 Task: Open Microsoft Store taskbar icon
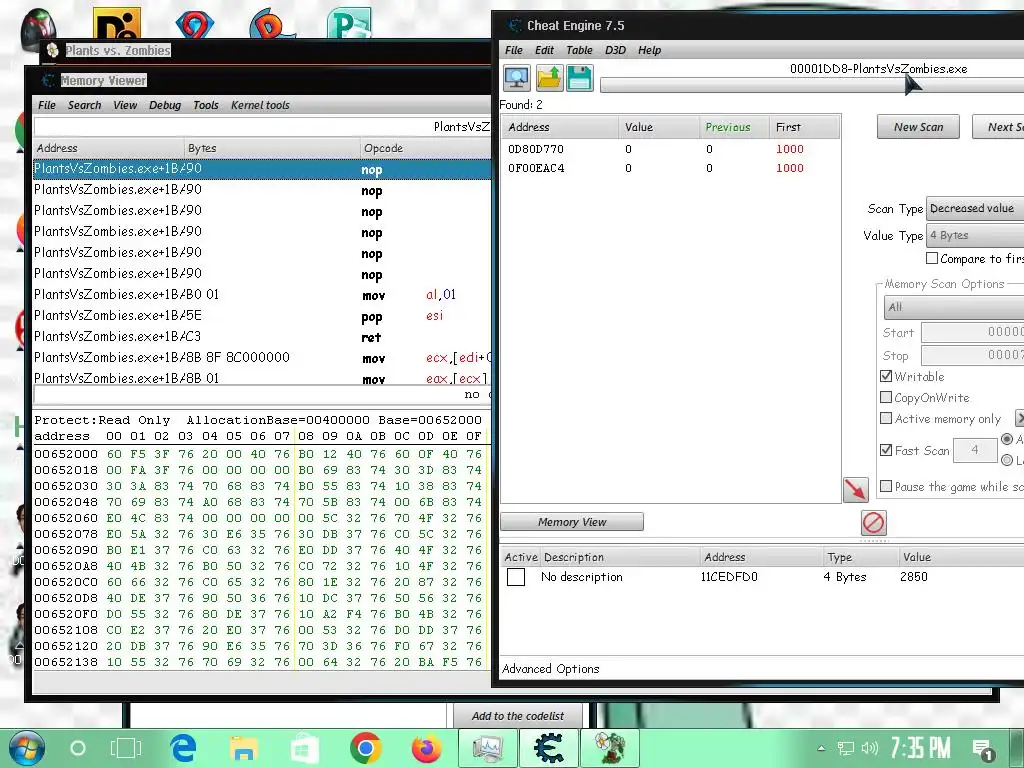(x=304, y=748)
